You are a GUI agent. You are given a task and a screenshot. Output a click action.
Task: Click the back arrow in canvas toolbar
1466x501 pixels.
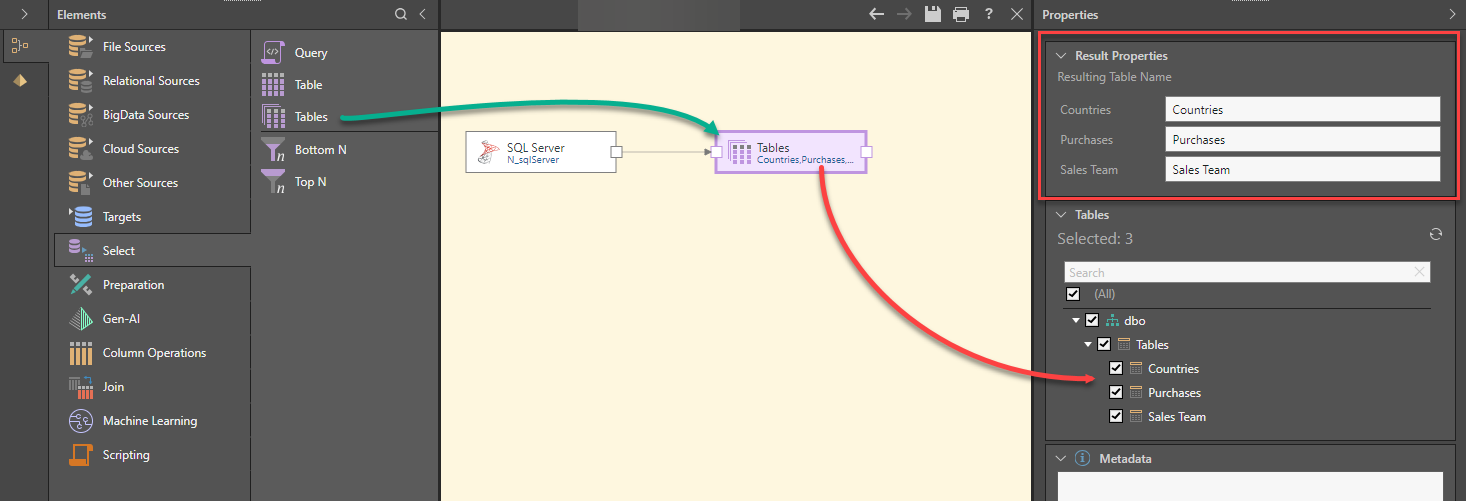[877, 14]
